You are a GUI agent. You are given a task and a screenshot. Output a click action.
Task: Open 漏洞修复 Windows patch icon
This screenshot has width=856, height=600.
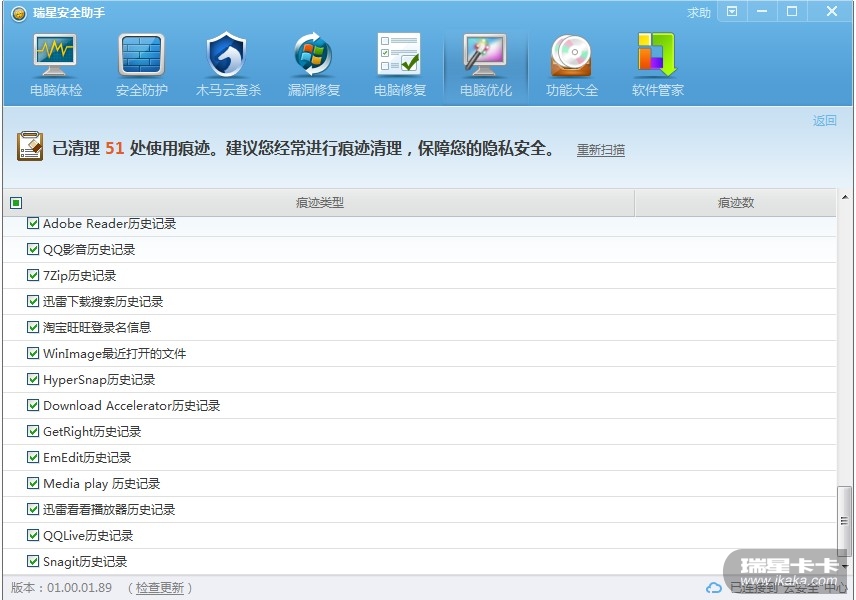pos(313,55)
